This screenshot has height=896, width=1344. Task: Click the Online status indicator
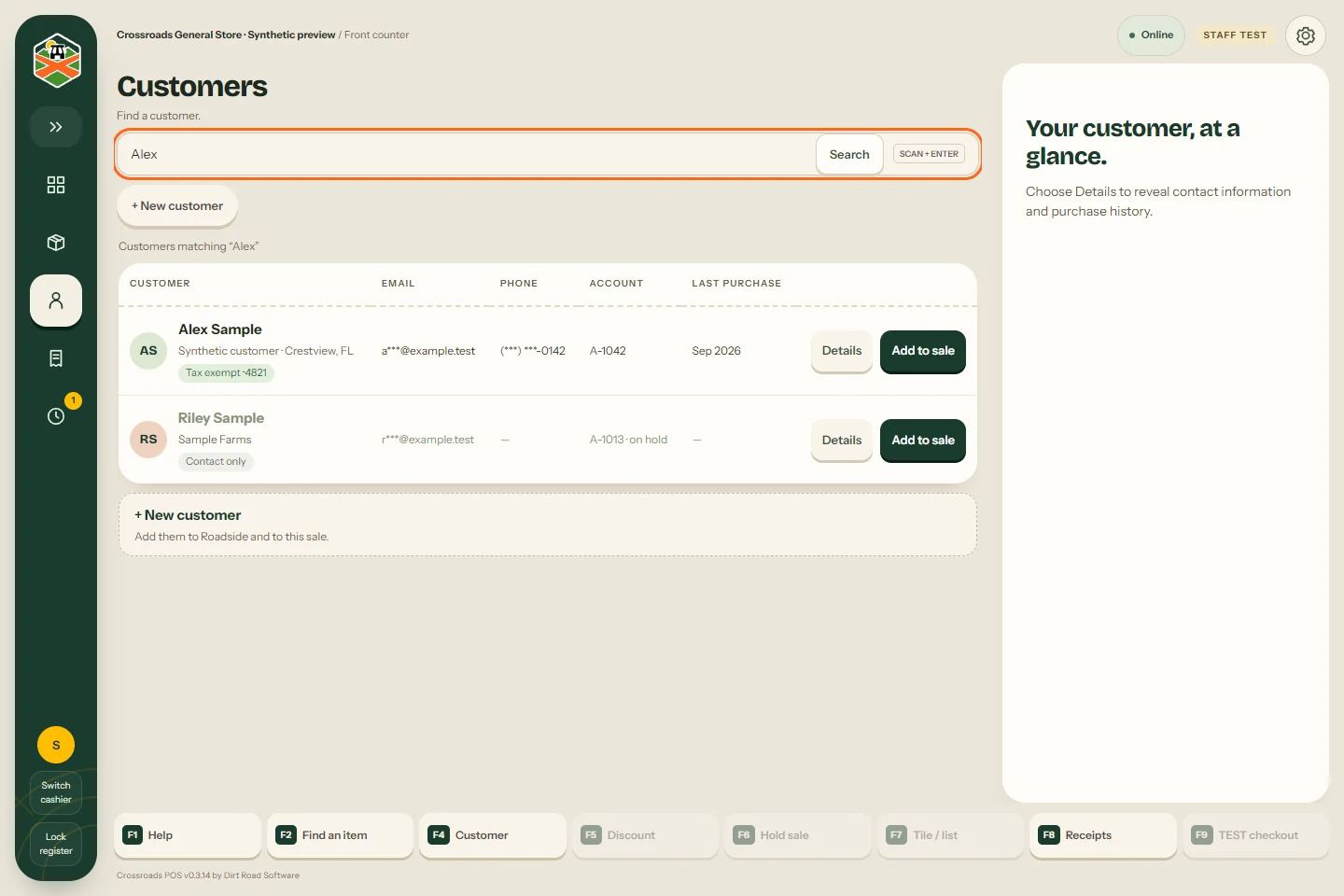coord(1152,35)
